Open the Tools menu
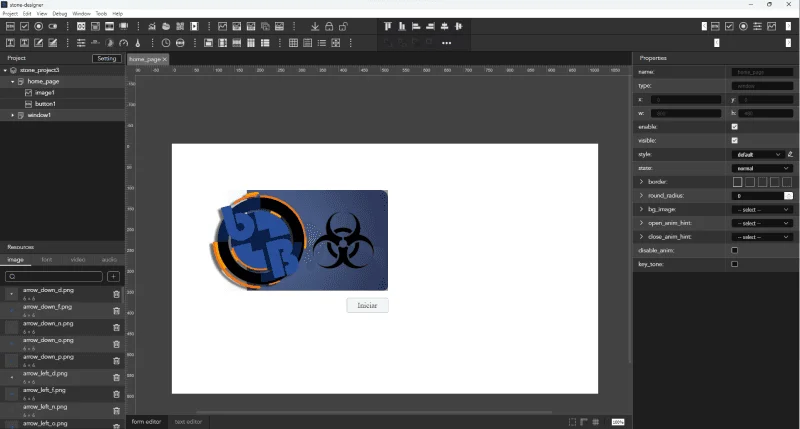The width and height of the screenshot is (800, 429). 102,14
